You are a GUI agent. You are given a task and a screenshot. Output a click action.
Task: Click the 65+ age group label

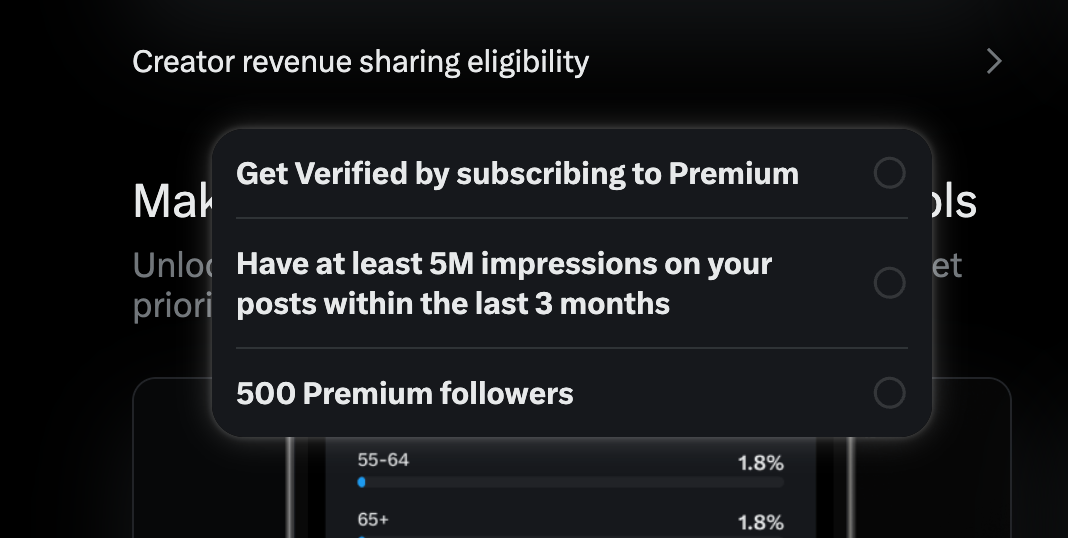(x=374, y=520)
